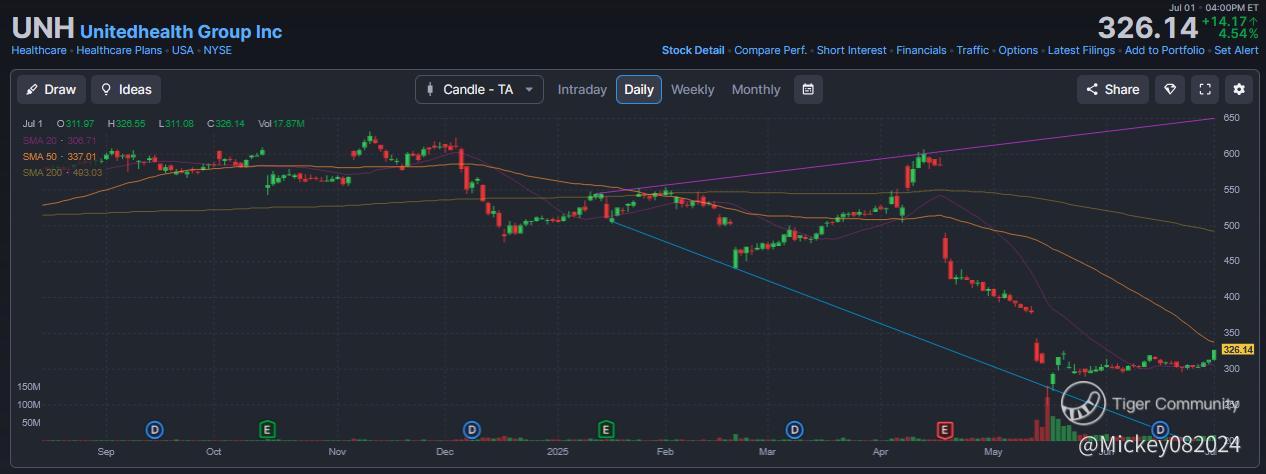
Task: Click the diamond premium icon
Action: (x=1170, y=89)
